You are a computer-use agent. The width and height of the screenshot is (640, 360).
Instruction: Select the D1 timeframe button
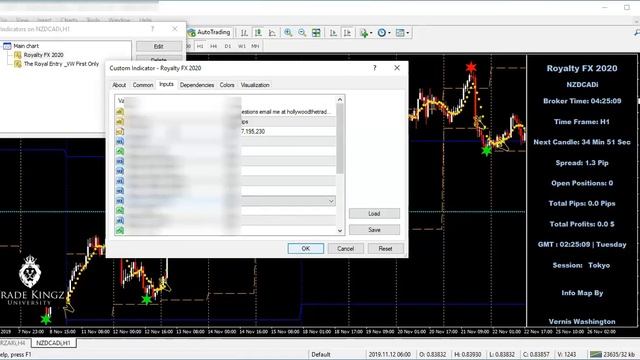(228, 46)
